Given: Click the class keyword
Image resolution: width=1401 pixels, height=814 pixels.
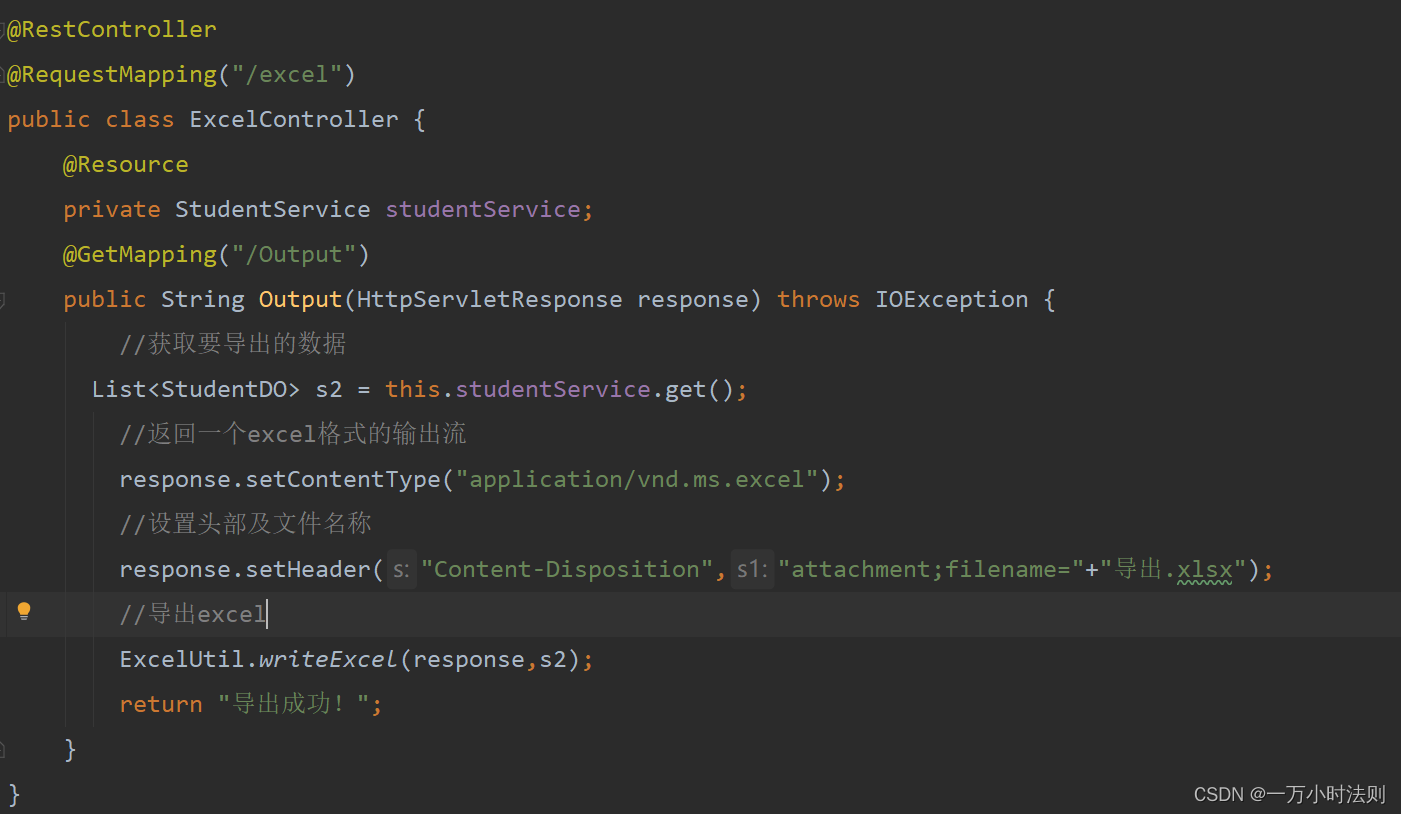Looking at the screenshot, I should coord(140,119).
